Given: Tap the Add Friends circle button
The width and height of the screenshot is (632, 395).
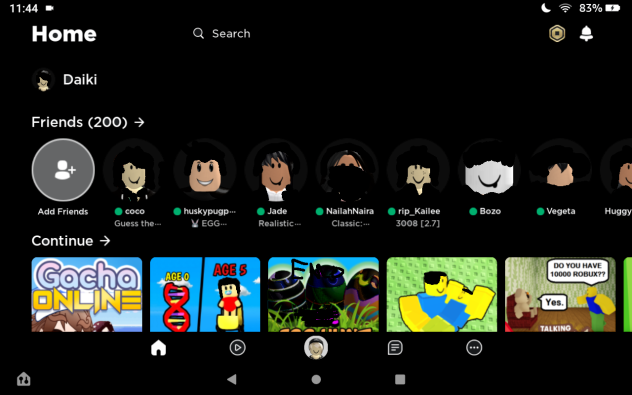Looking at the screenshot, I should (x=63, y=170).
